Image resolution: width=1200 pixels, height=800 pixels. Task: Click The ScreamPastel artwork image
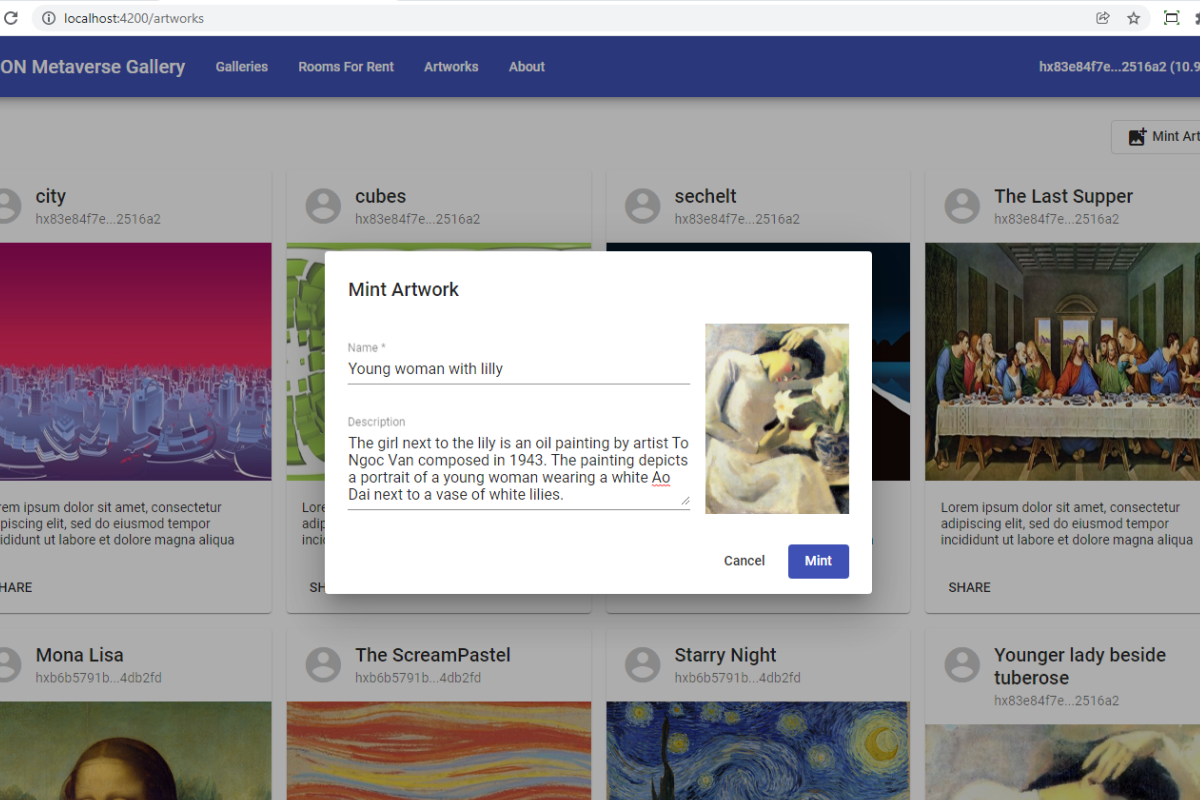point(439,750)
